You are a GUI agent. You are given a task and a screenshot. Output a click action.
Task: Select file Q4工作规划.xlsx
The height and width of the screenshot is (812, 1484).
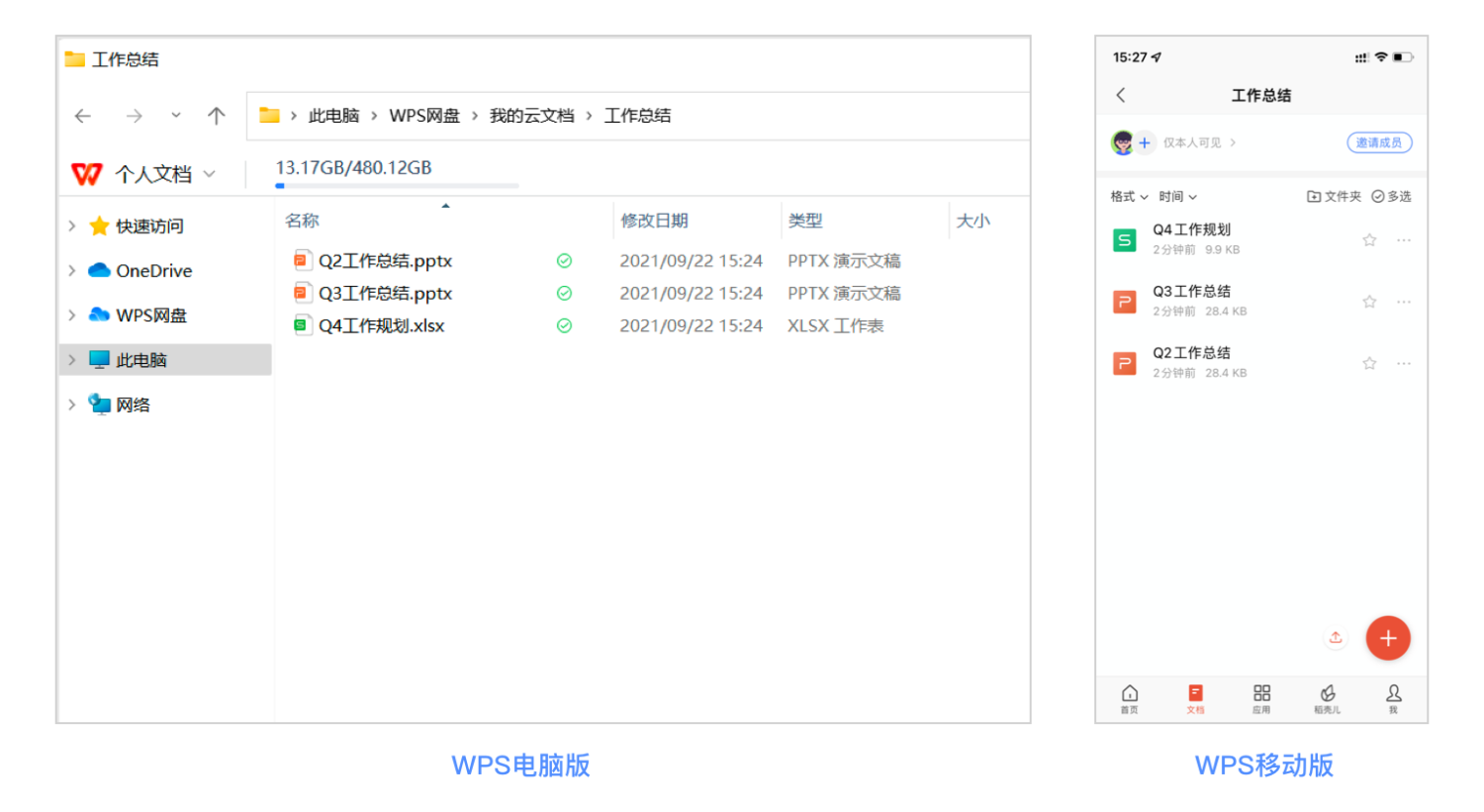coord(381,326)
